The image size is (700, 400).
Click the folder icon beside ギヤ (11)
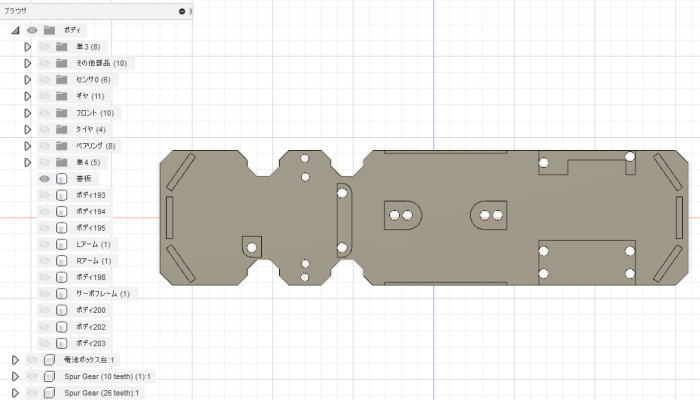(x=62, y=96)
